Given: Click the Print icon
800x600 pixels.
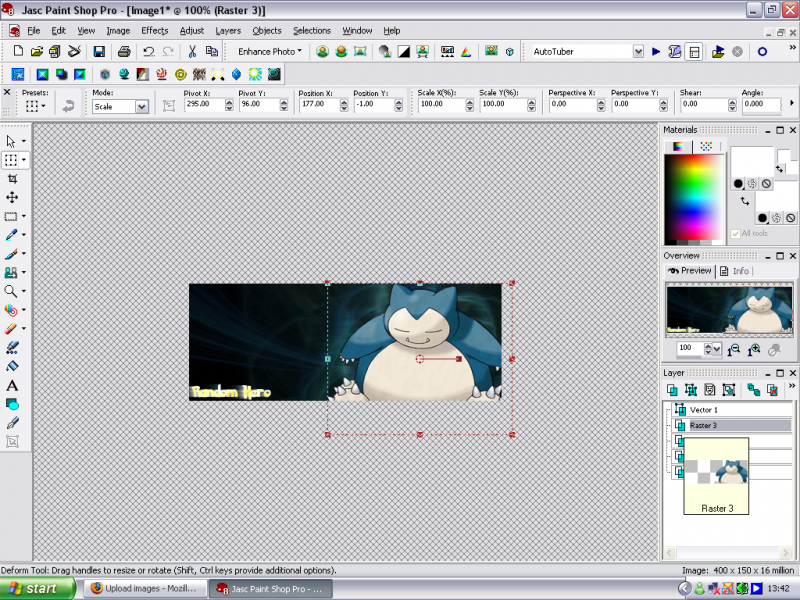Looking at the screenshot, I should click(x=124, y=51).
